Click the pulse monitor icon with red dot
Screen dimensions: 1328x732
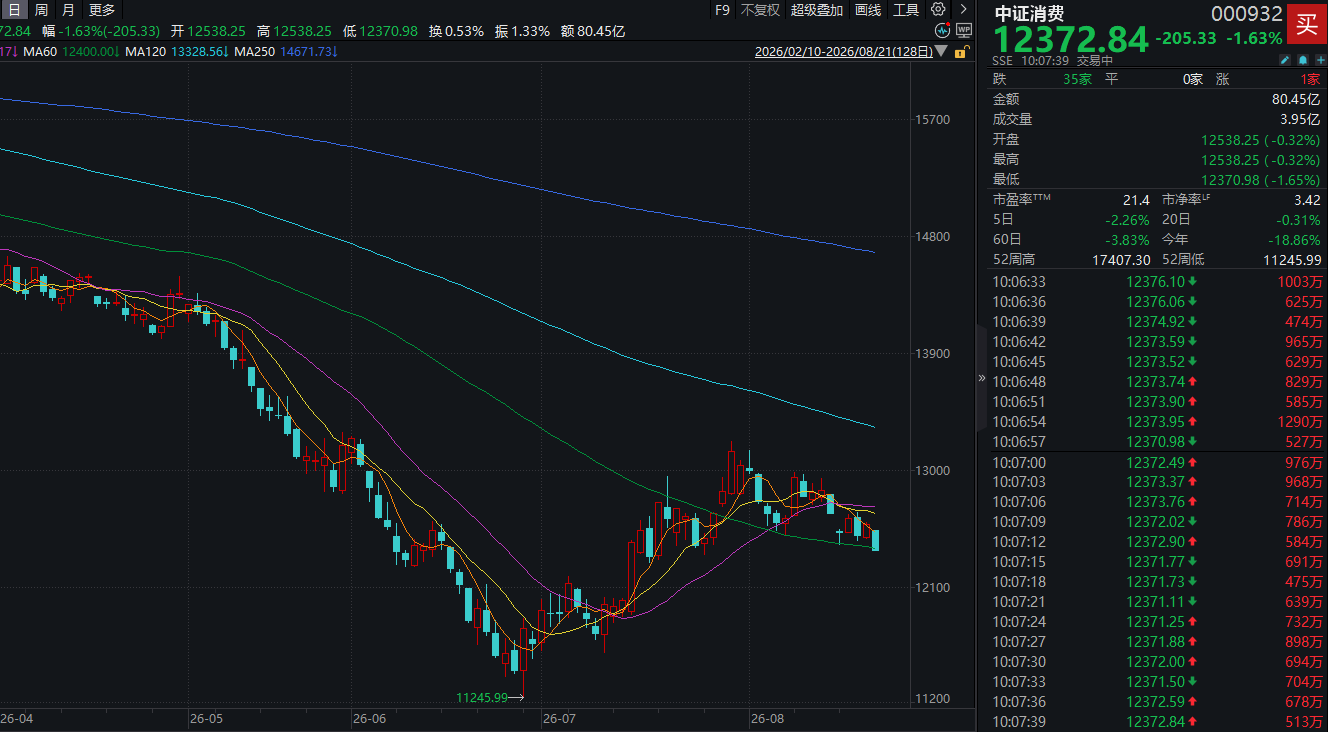[x=943, y=31]
